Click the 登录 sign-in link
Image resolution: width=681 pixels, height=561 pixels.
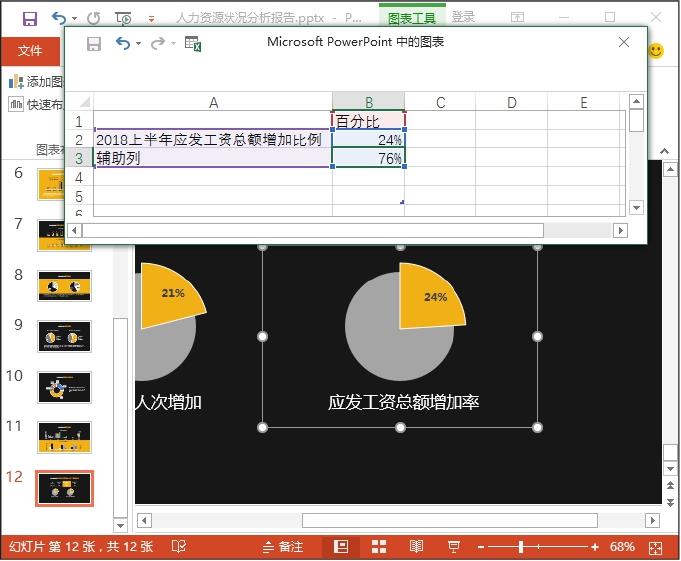463,17
